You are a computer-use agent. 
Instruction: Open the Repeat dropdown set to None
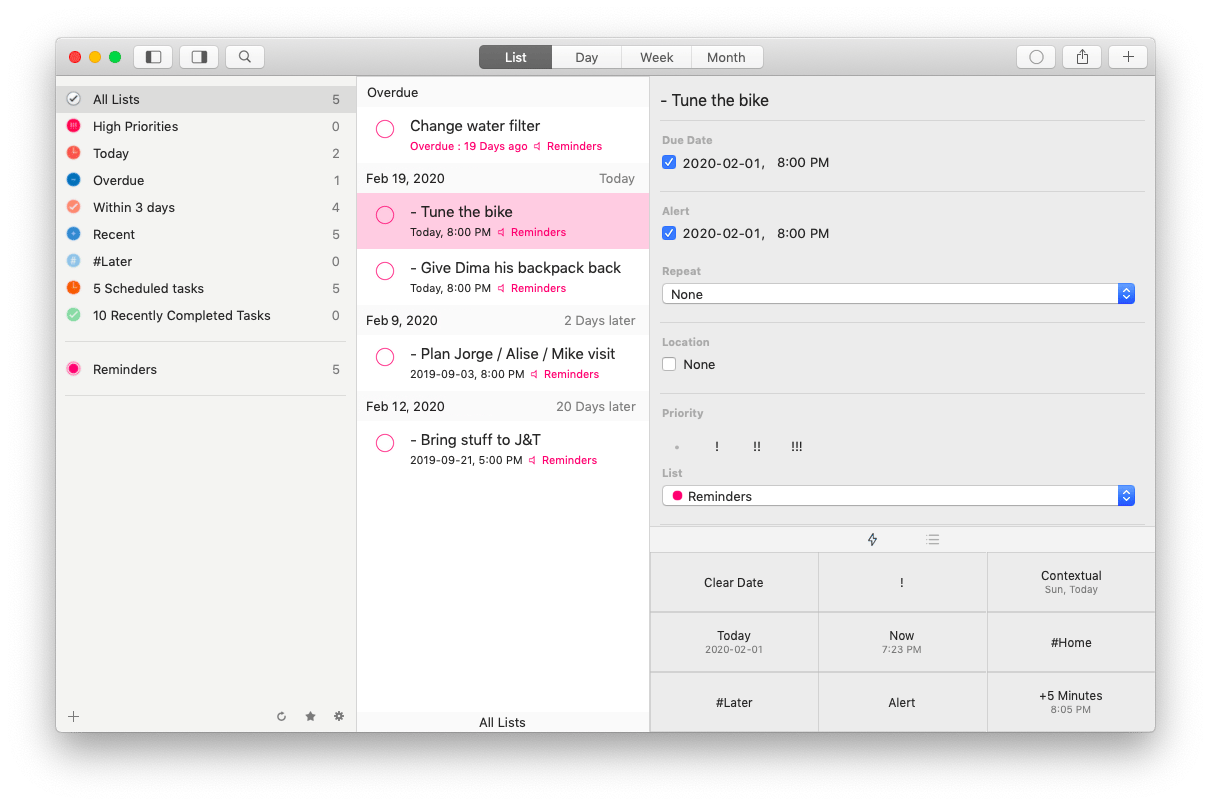pyautogui.click(x=897, y=293)
